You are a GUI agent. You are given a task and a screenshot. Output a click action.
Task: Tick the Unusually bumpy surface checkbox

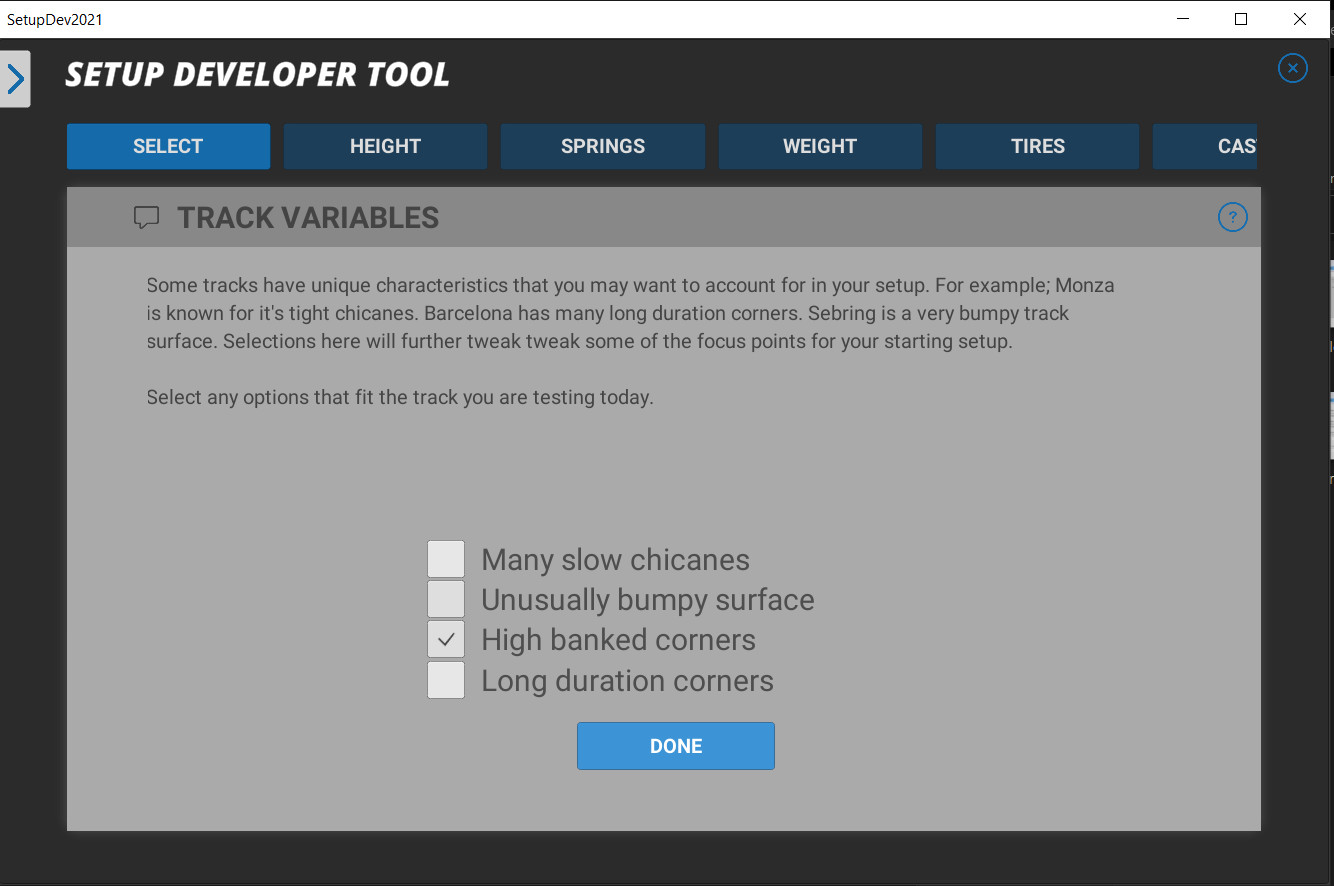click(446, 599)
